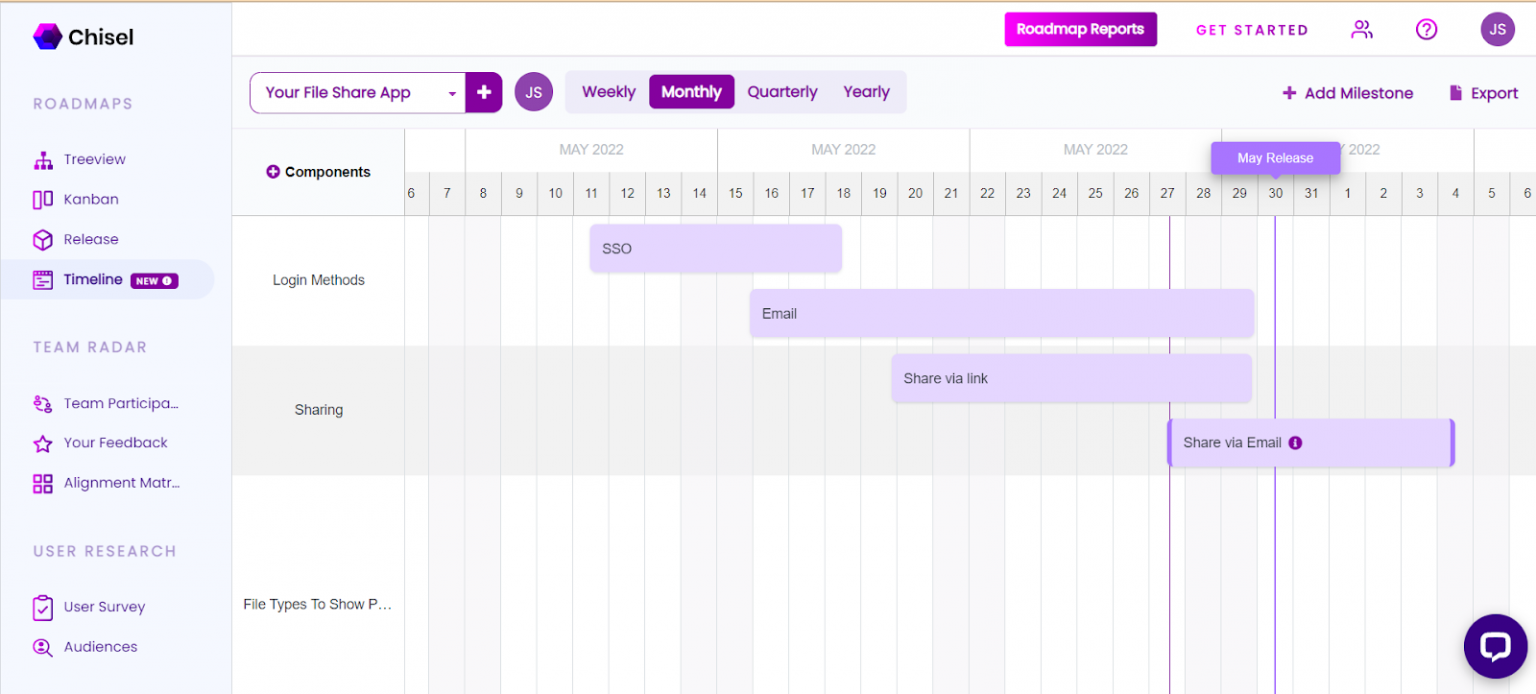The height and width of the screenshot is (694, 1536).
Task: Open the Alignment Matrix grid icon
Action: click(x=43, y=484)
